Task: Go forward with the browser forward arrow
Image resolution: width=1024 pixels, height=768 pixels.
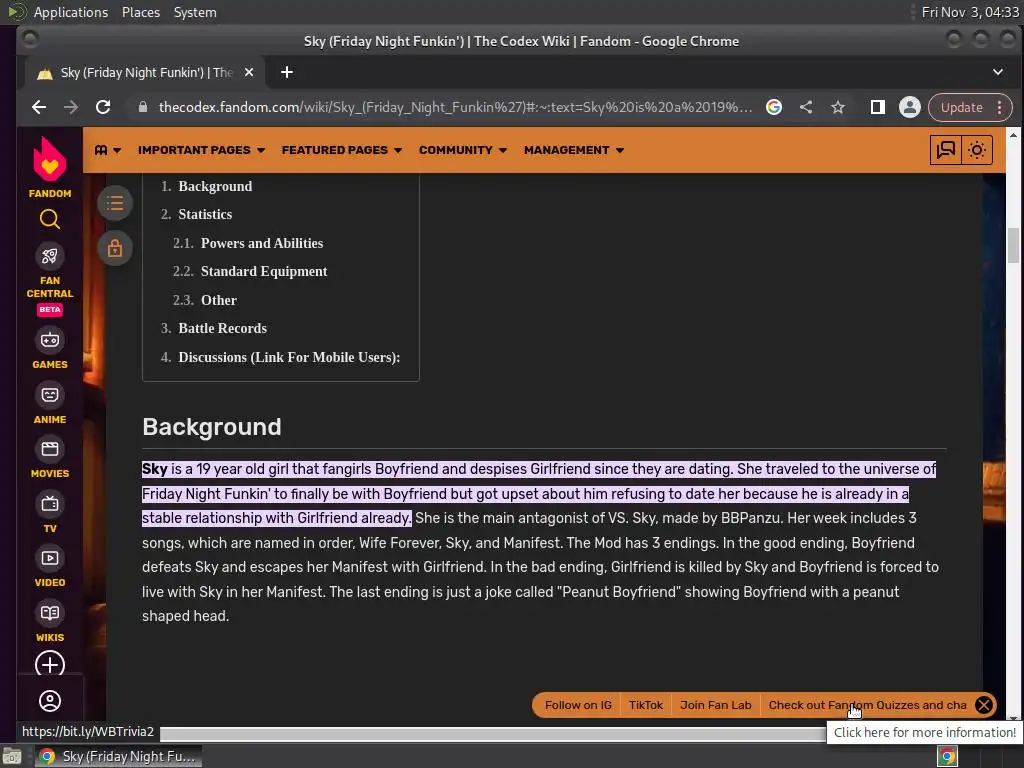Action: 71,107
